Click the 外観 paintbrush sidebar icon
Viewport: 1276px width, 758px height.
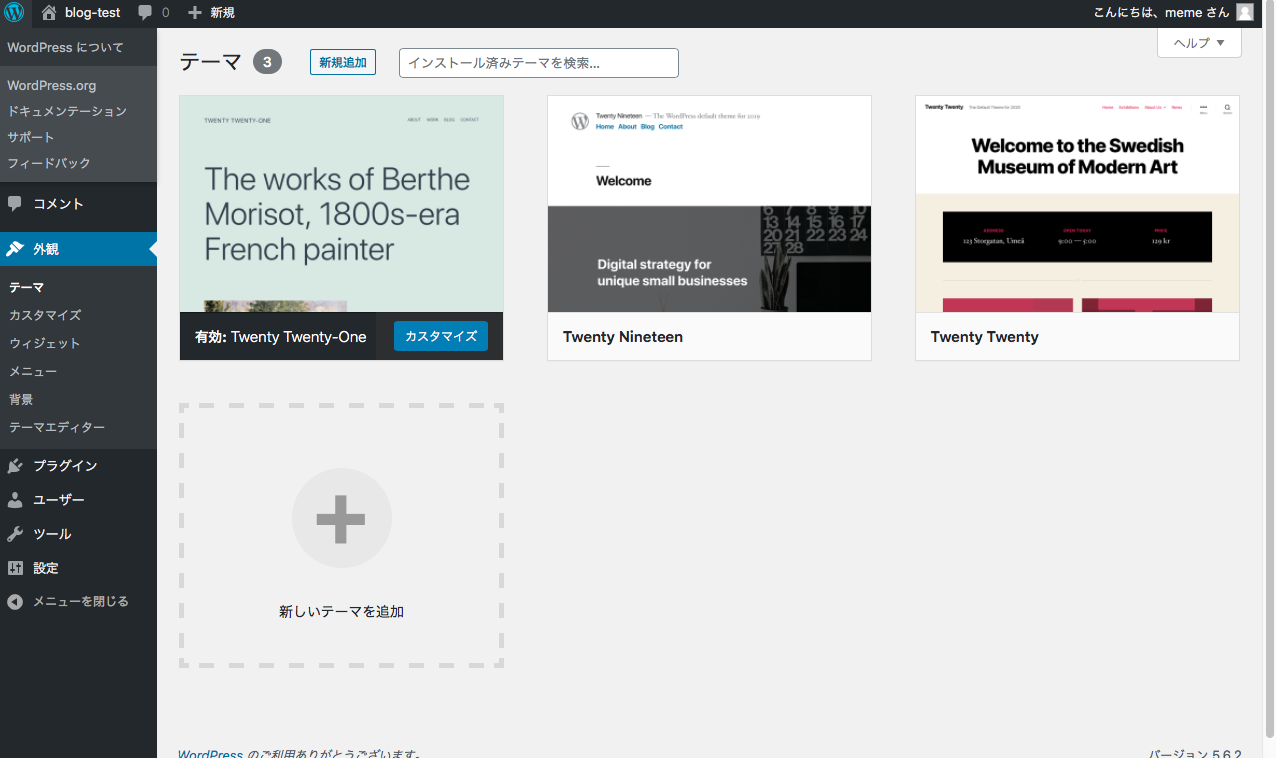[15, 249]
